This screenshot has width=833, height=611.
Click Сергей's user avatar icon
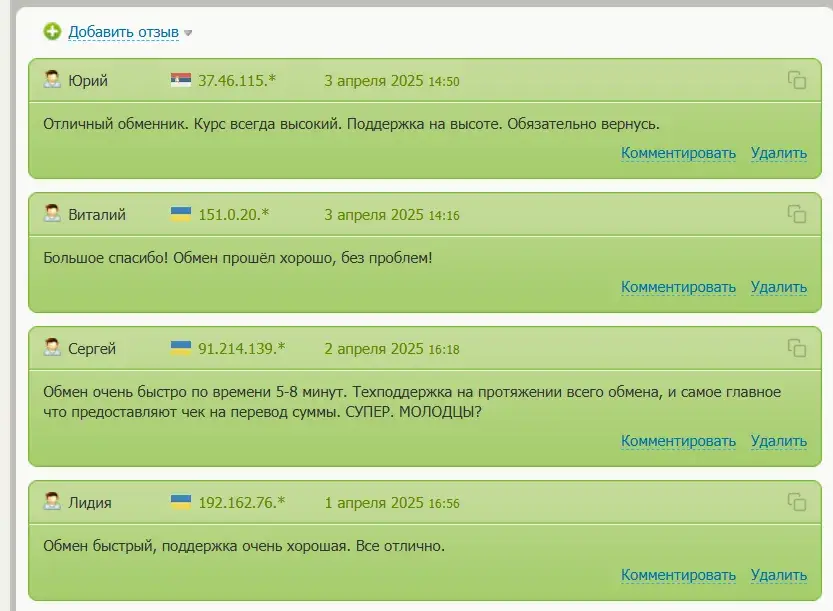(52, 347)
